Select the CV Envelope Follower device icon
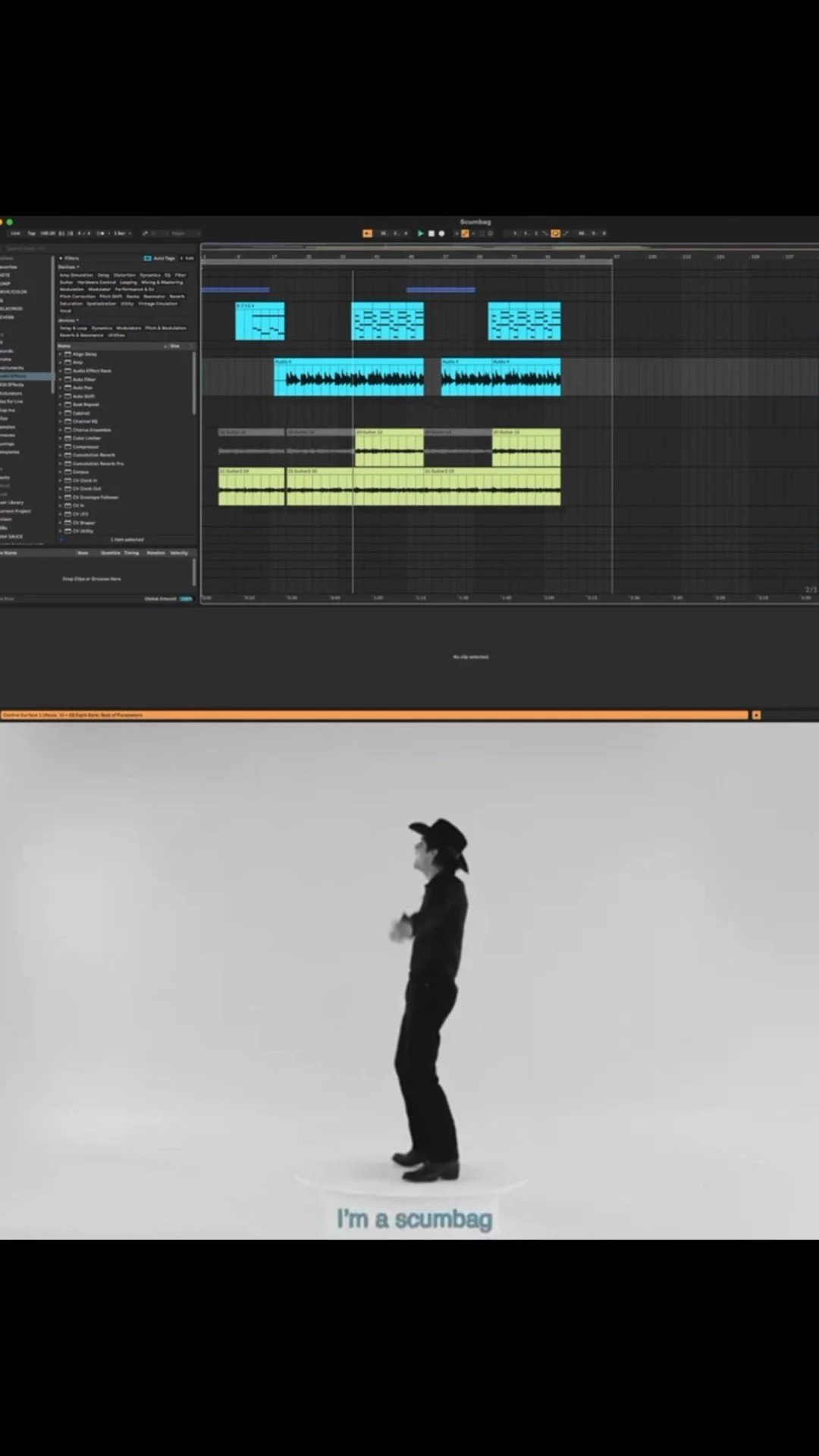The image size is (819, 1456). coord(67,497)
